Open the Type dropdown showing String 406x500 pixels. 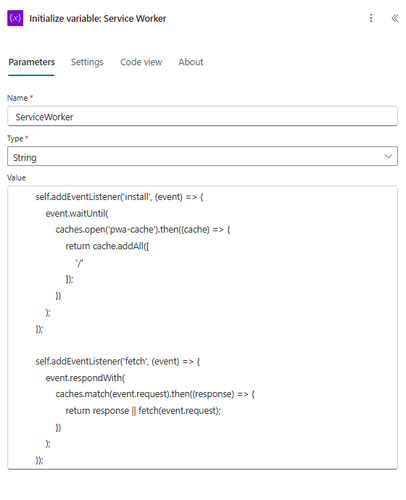[202, 156]
